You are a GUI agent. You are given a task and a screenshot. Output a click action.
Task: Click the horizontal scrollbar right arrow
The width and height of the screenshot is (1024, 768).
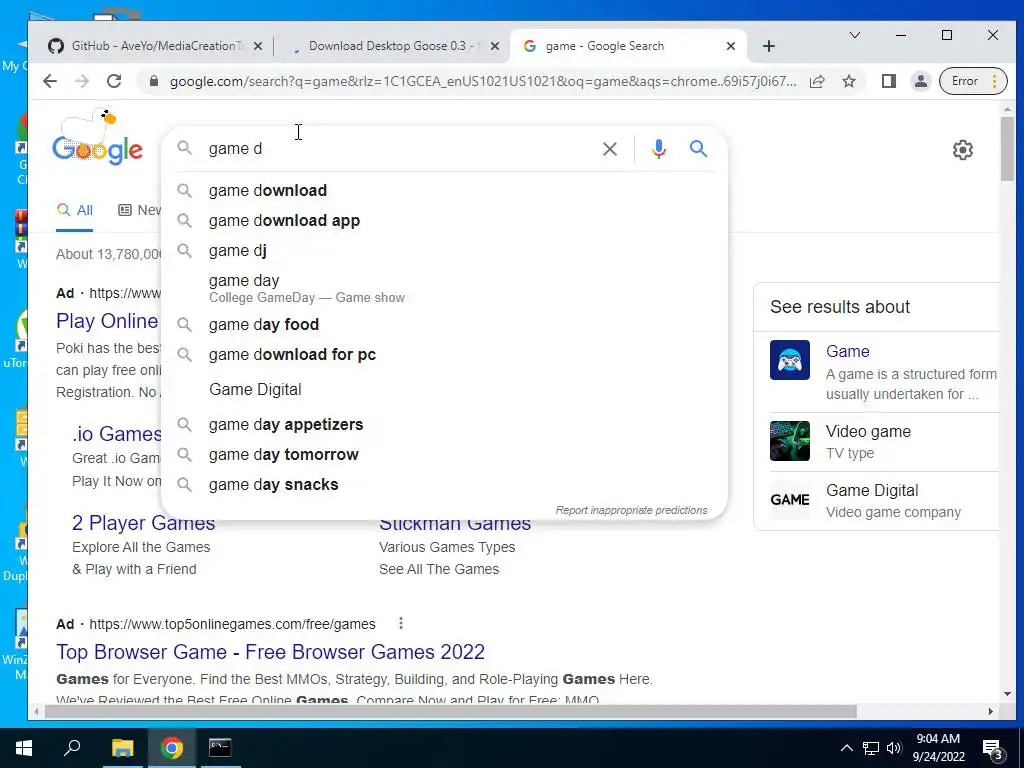[x=991, y=711]
